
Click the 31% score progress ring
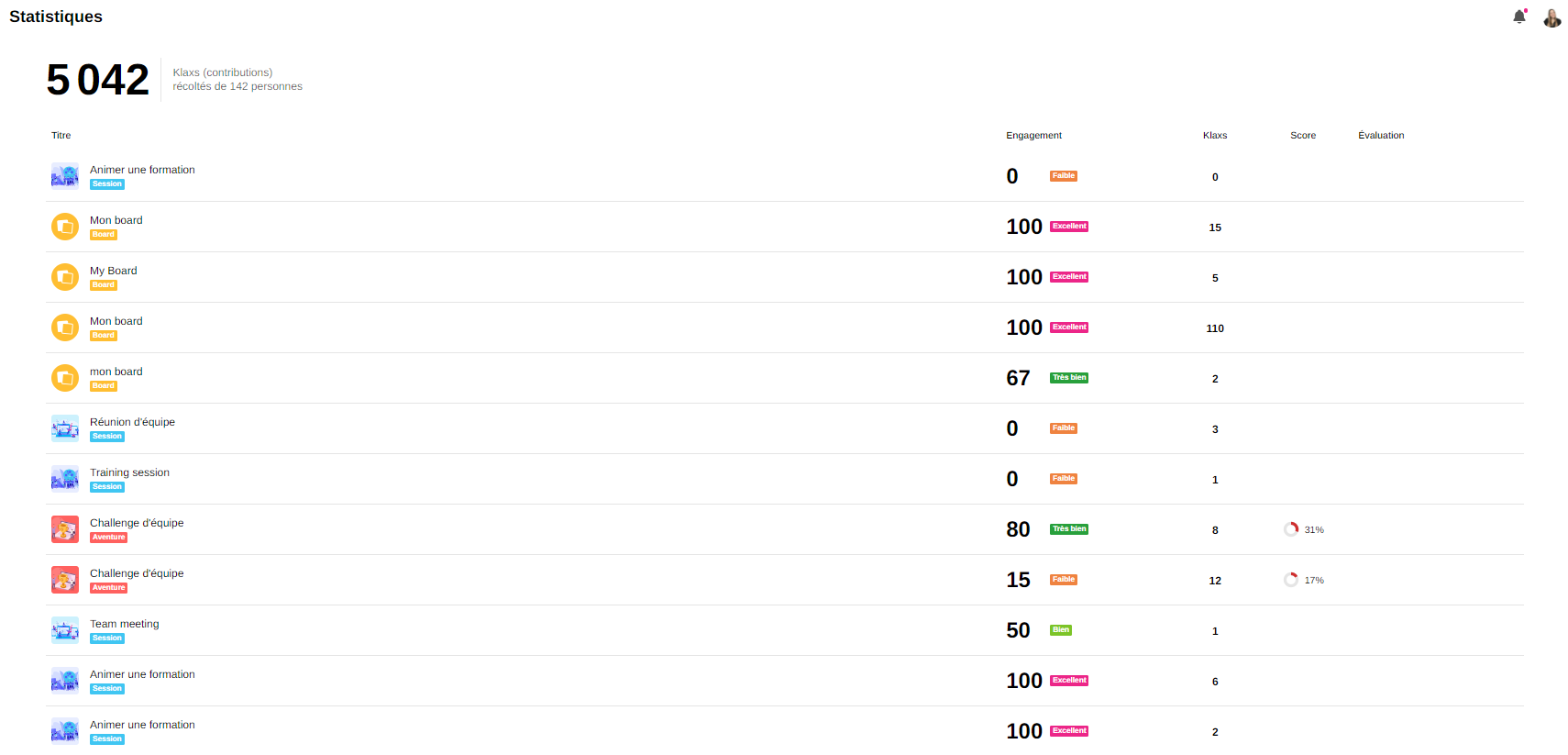(1291, 529)
